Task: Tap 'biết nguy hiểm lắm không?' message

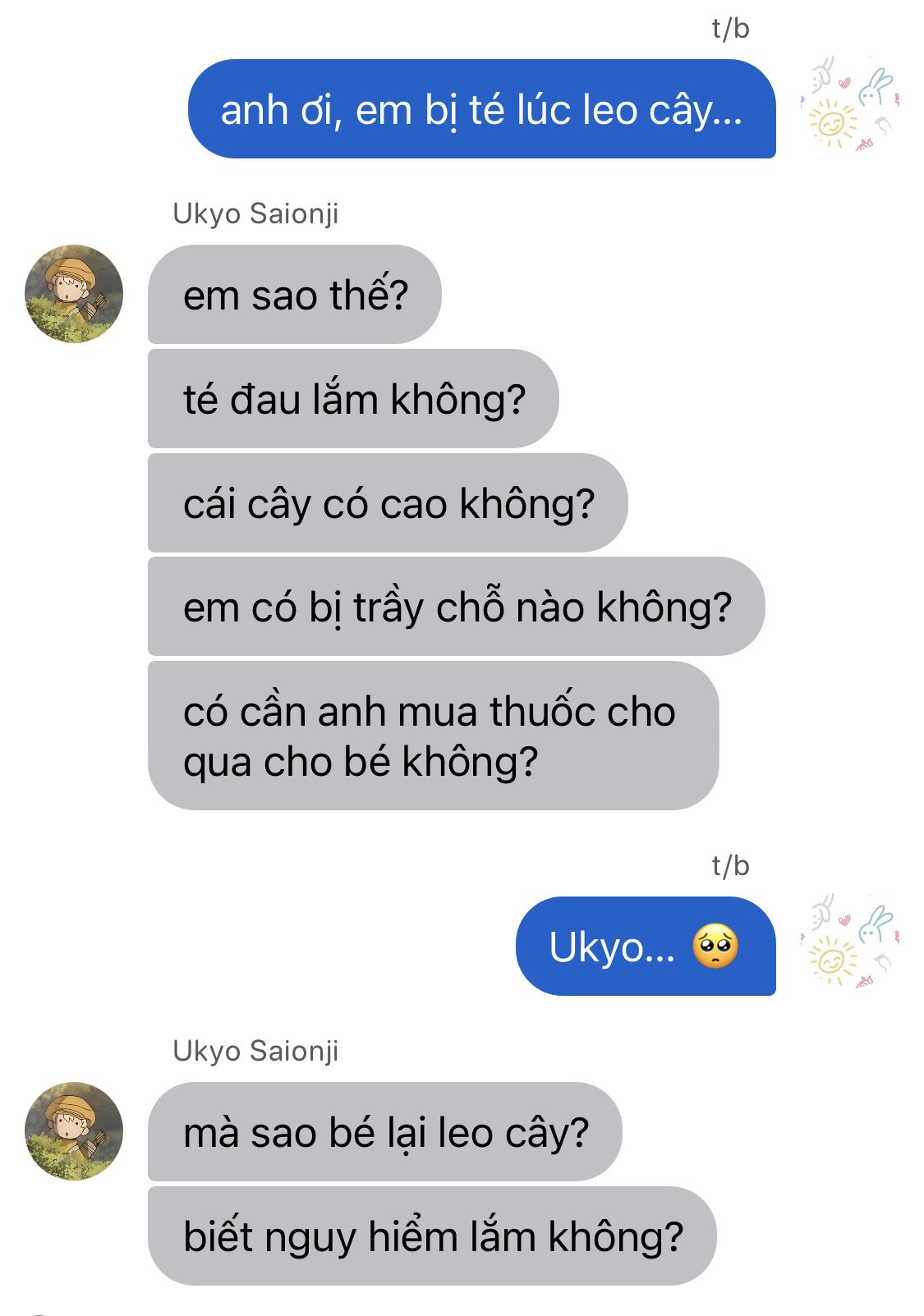Action: point(432,1236)
